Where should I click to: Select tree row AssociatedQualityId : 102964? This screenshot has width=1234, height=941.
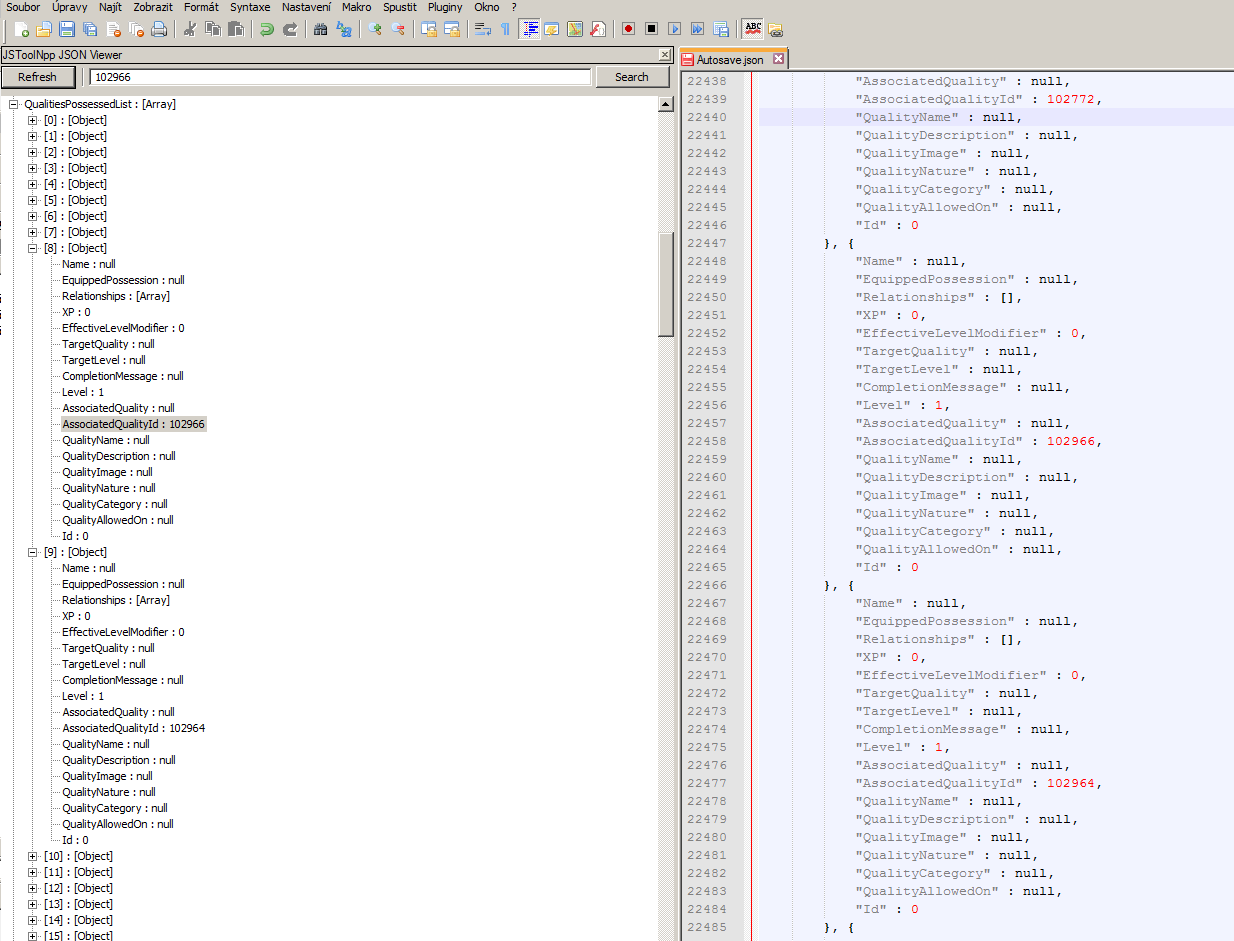pyautogui.click(x=133, y=728)
